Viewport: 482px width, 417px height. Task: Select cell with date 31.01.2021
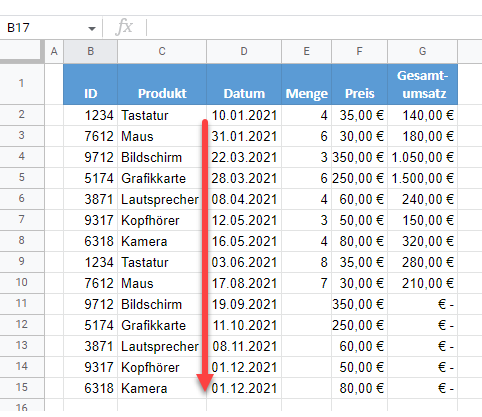244,136
